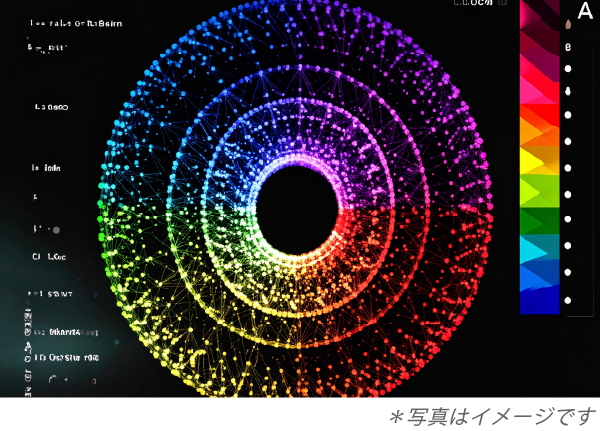Pick the lime green swatch from the palette
This screenshot has height=431, width=600.
pyautogui.click(x=539, y=190)
